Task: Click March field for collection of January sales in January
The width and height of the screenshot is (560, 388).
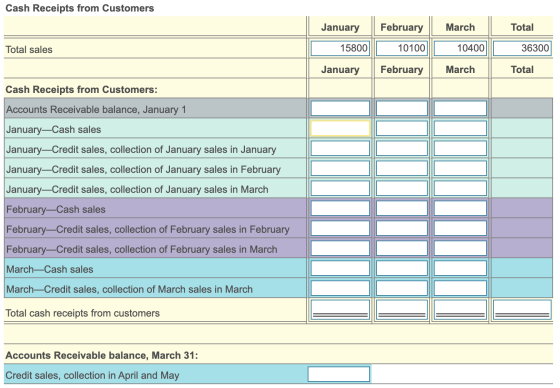Action: (460, 148)
